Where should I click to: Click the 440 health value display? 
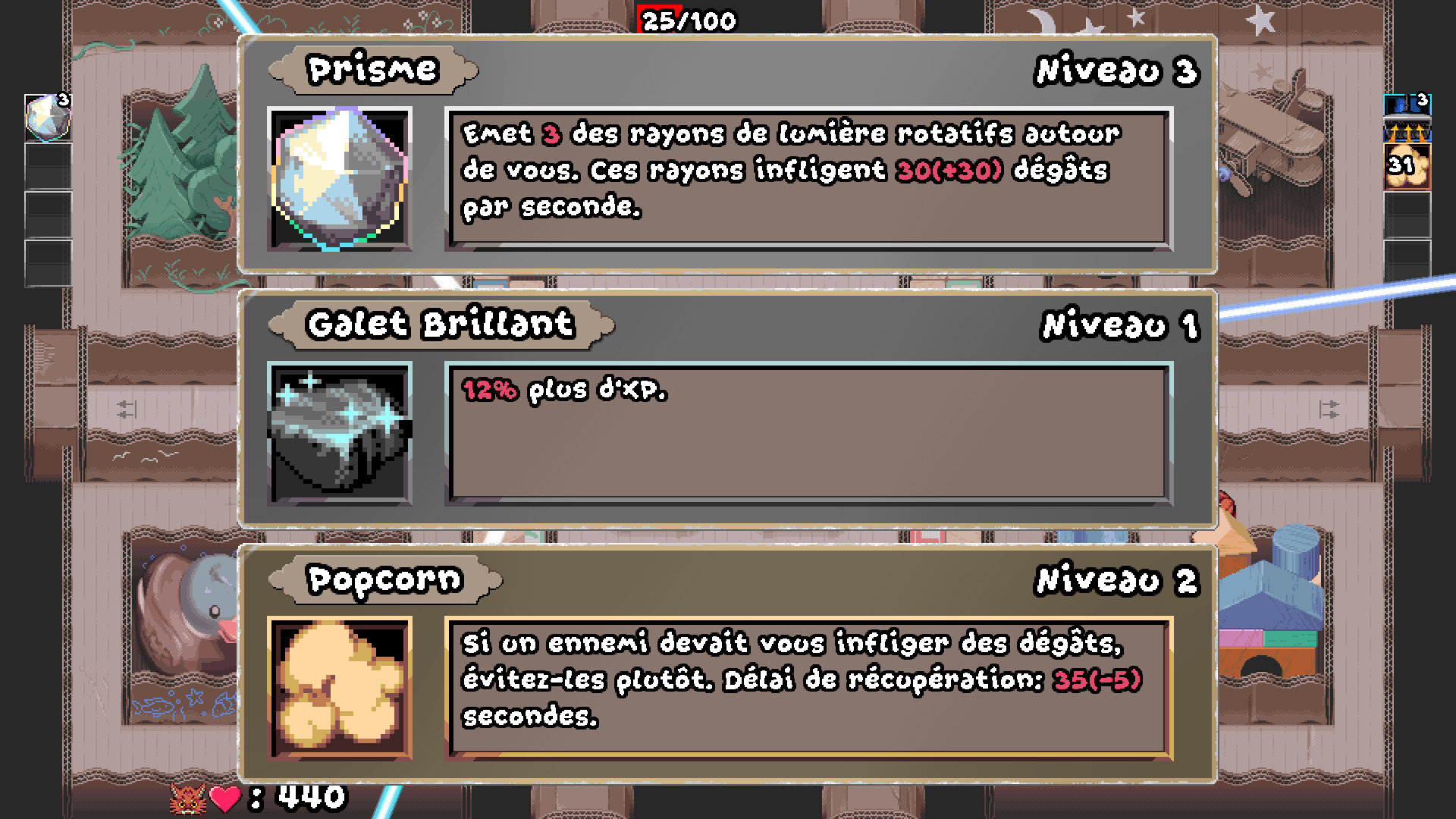pos(311,798)
